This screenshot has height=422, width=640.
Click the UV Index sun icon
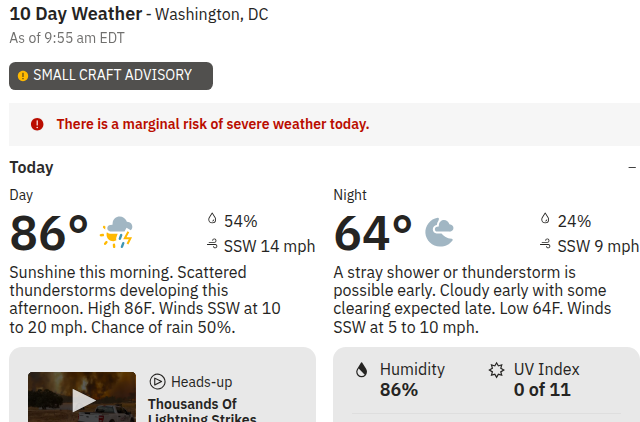[x=496, y=370]
